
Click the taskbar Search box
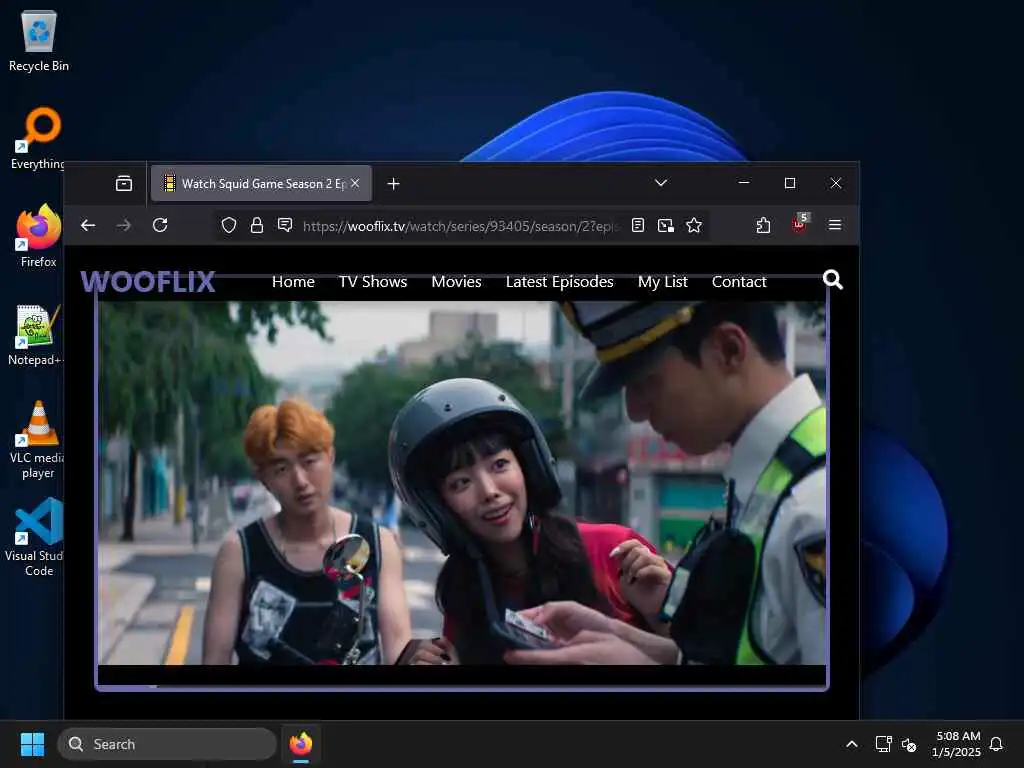(x=167, y=744)
